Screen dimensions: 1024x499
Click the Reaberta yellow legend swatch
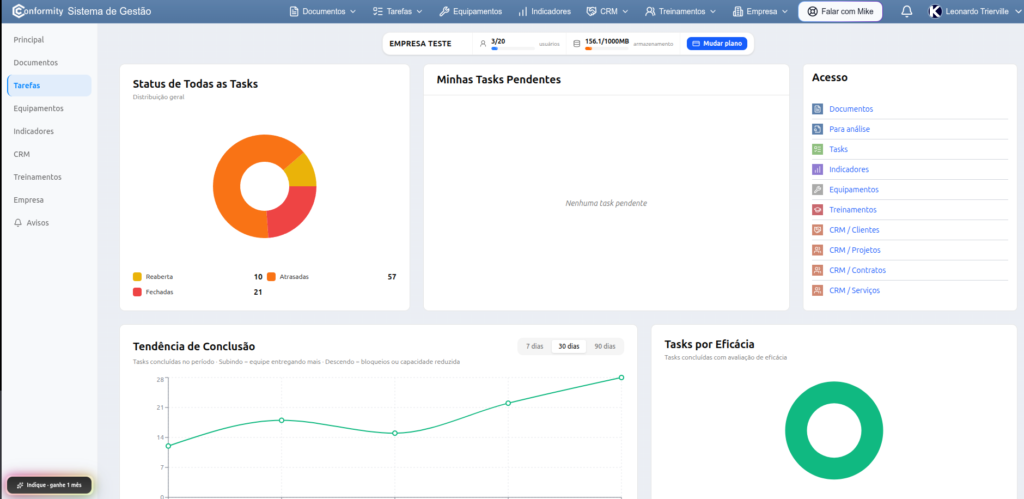pyautogui.click(x=137, y=277)
